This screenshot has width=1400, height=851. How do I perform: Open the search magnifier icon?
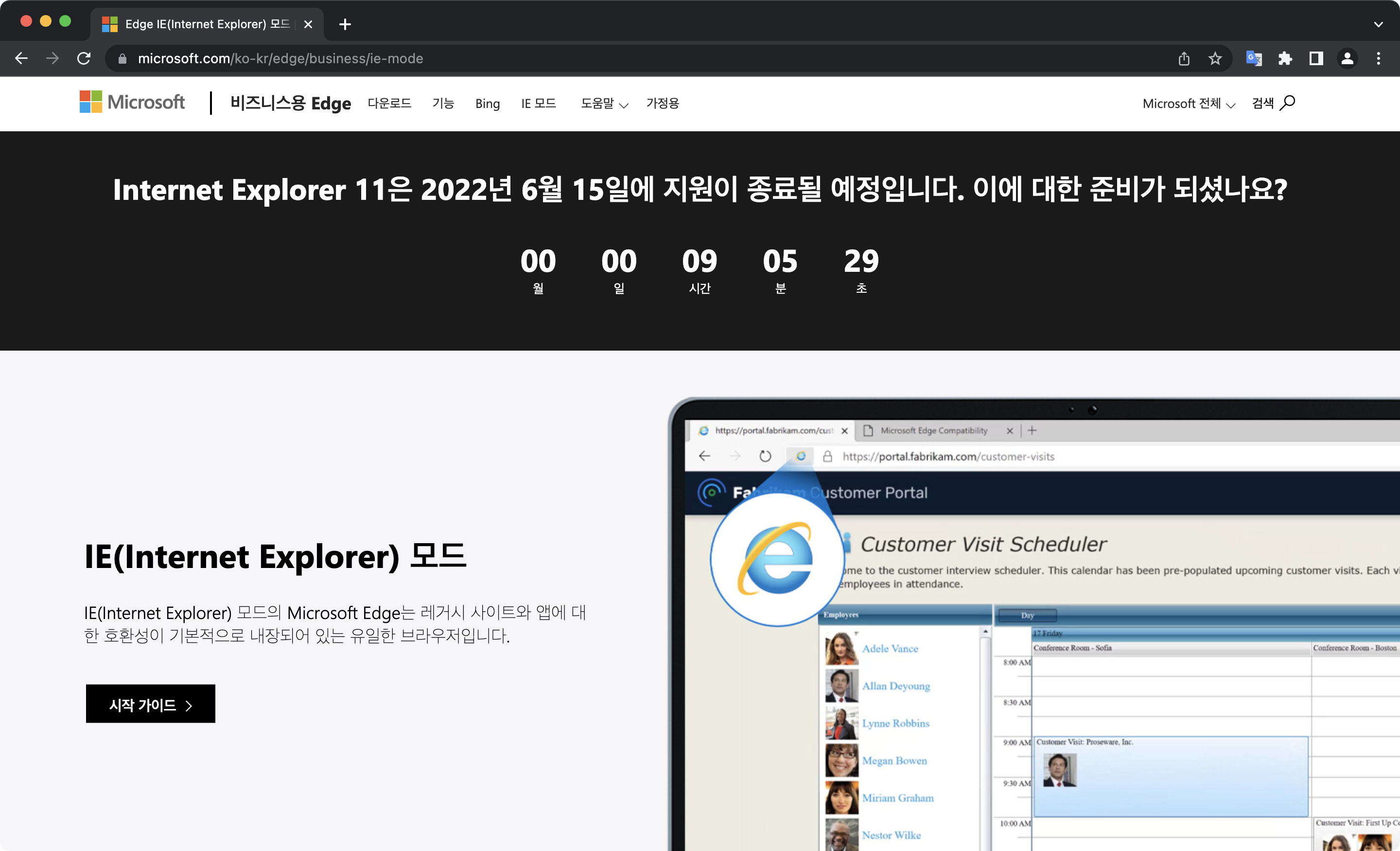1289,103
